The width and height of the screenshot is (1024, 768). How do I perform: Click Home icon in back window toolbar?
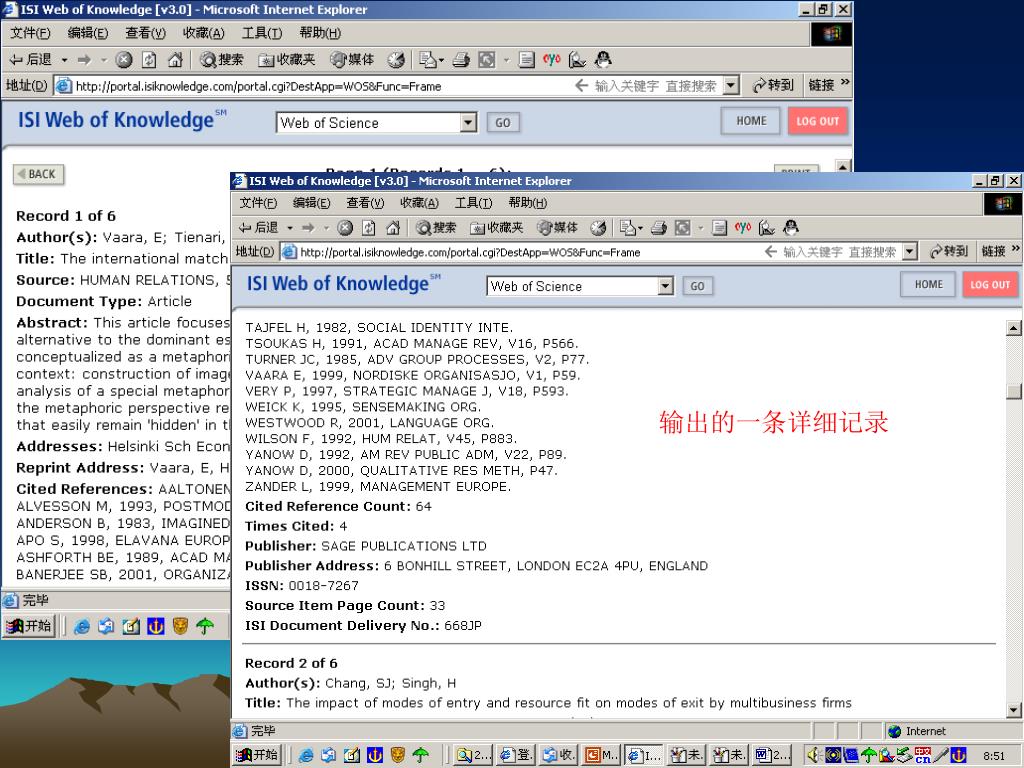pos(174,60)
